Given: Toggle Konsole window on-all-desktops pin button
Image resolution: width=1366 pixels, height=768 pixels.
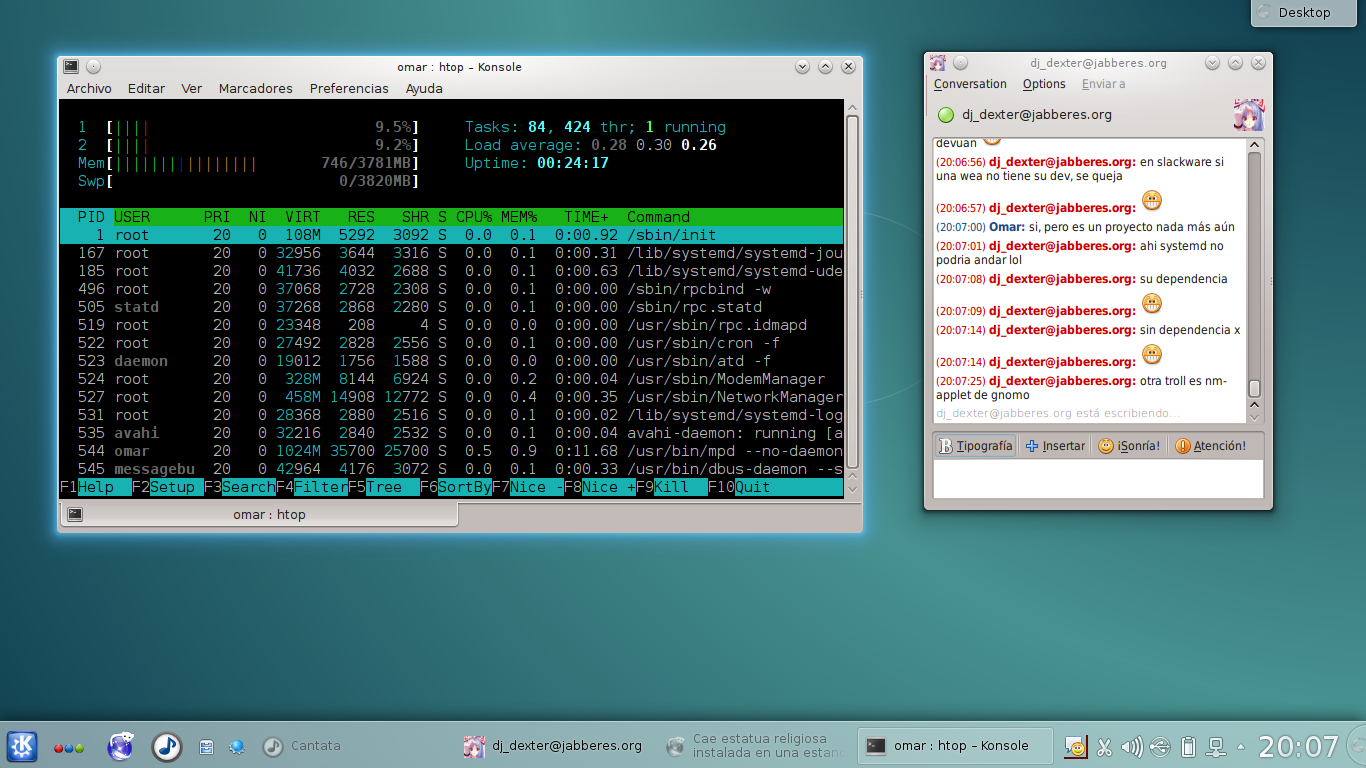Looking at the screenshot, I should [93, 66].
